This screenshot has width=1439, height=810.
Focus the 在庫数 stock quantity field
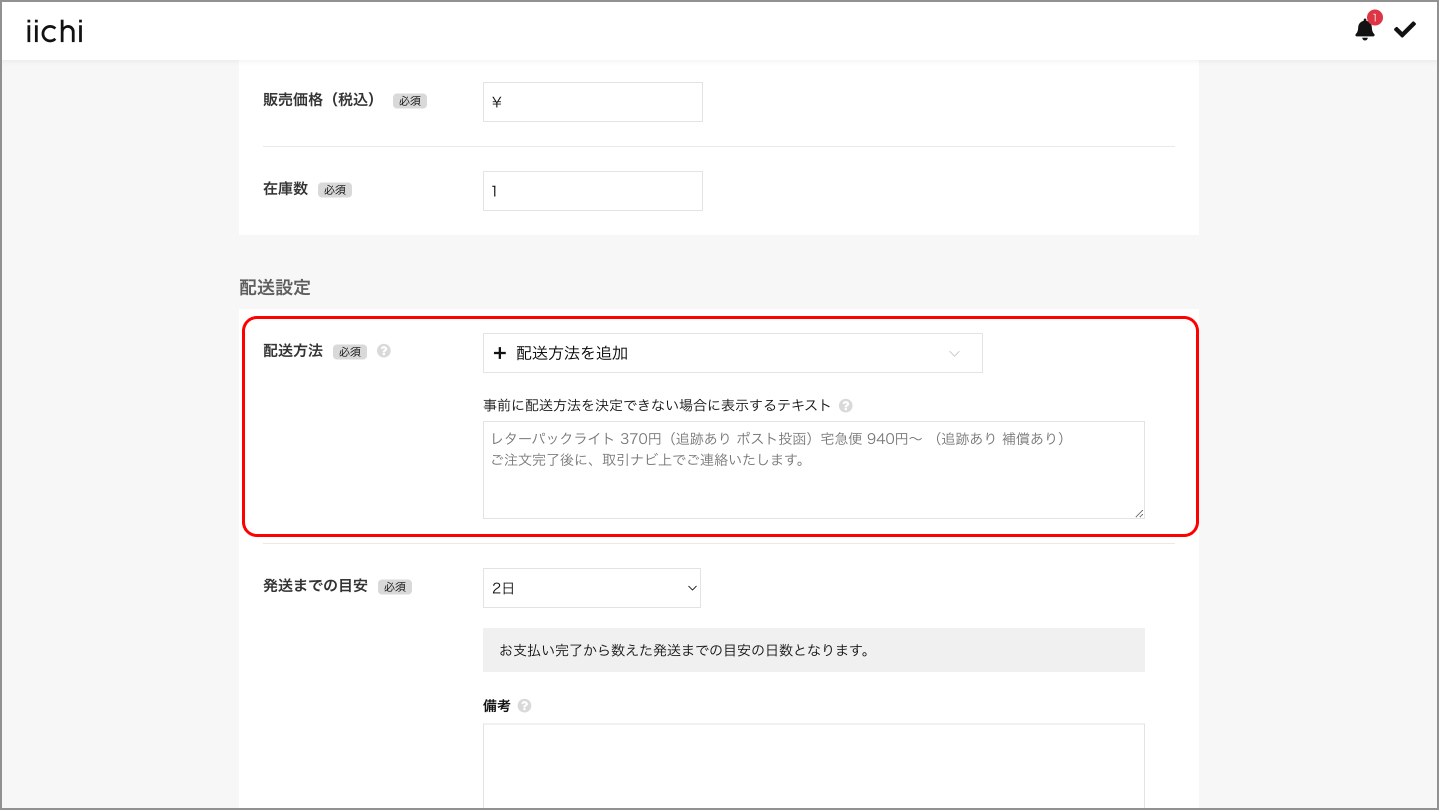tap(593, 191)
